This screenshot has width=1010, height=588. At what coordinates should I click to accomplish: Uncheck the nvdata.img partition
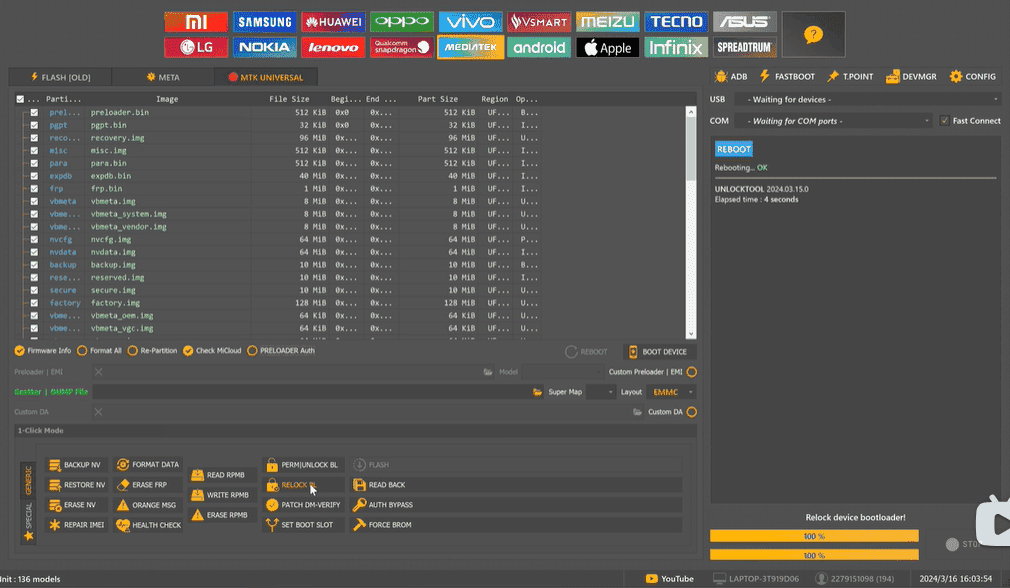click(34, 252)
